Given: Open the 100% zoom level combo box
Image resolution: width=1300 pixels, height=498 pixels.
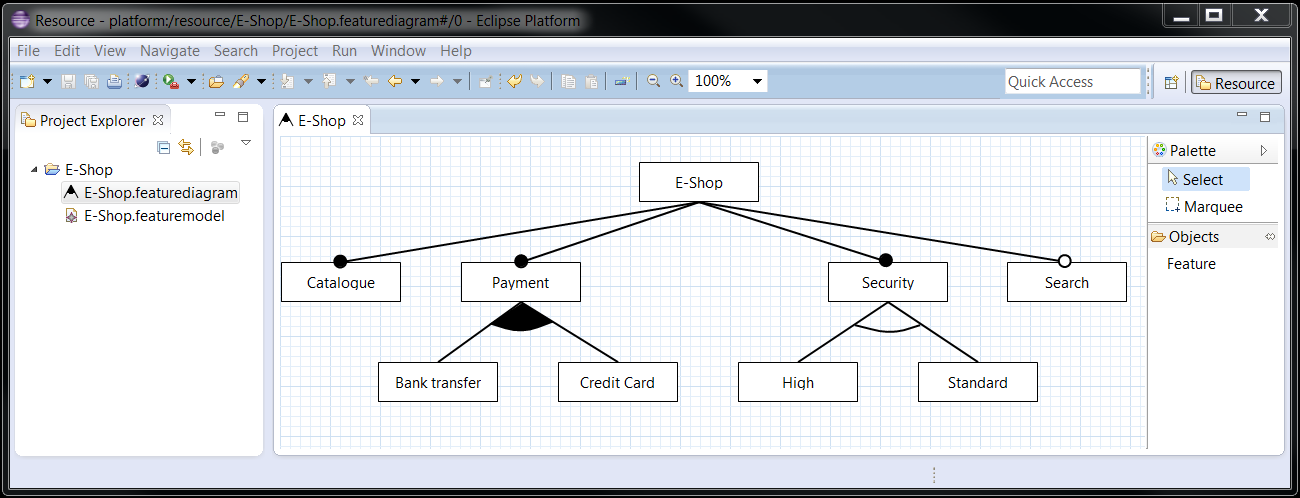Looking at the screenshot, I should pyautogui.click(x=728, y=81).
